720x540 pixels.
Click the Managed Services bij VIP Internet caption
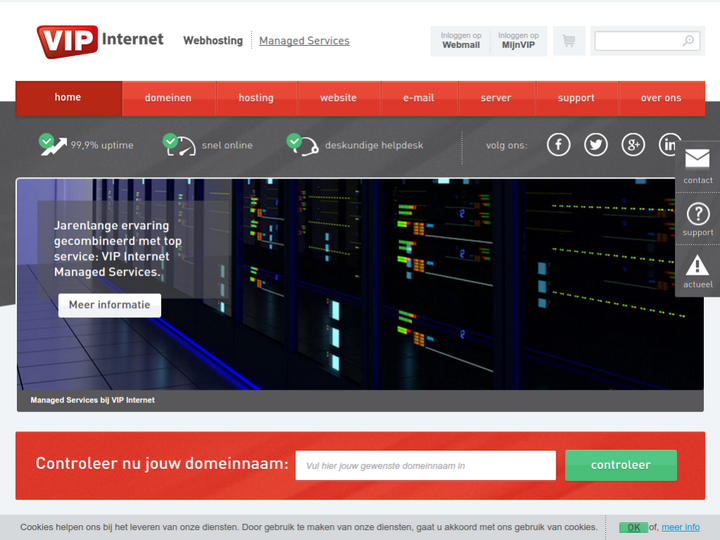click(x=92, y=400)
